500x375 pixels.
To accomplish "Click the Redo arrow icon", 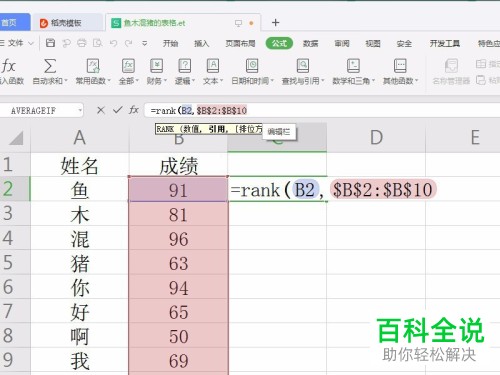I will [x=128, y=43].
